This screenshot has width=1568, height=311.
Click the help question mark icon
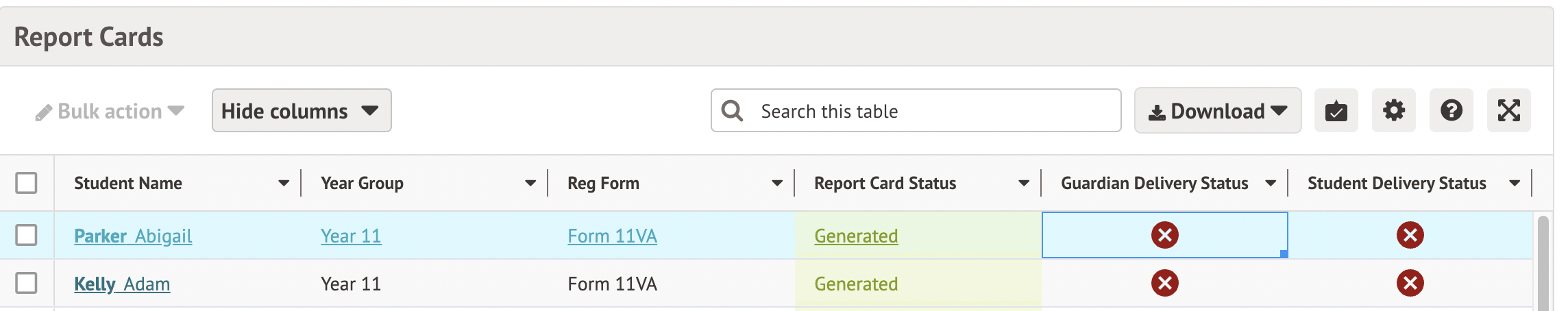point(1451,110)
